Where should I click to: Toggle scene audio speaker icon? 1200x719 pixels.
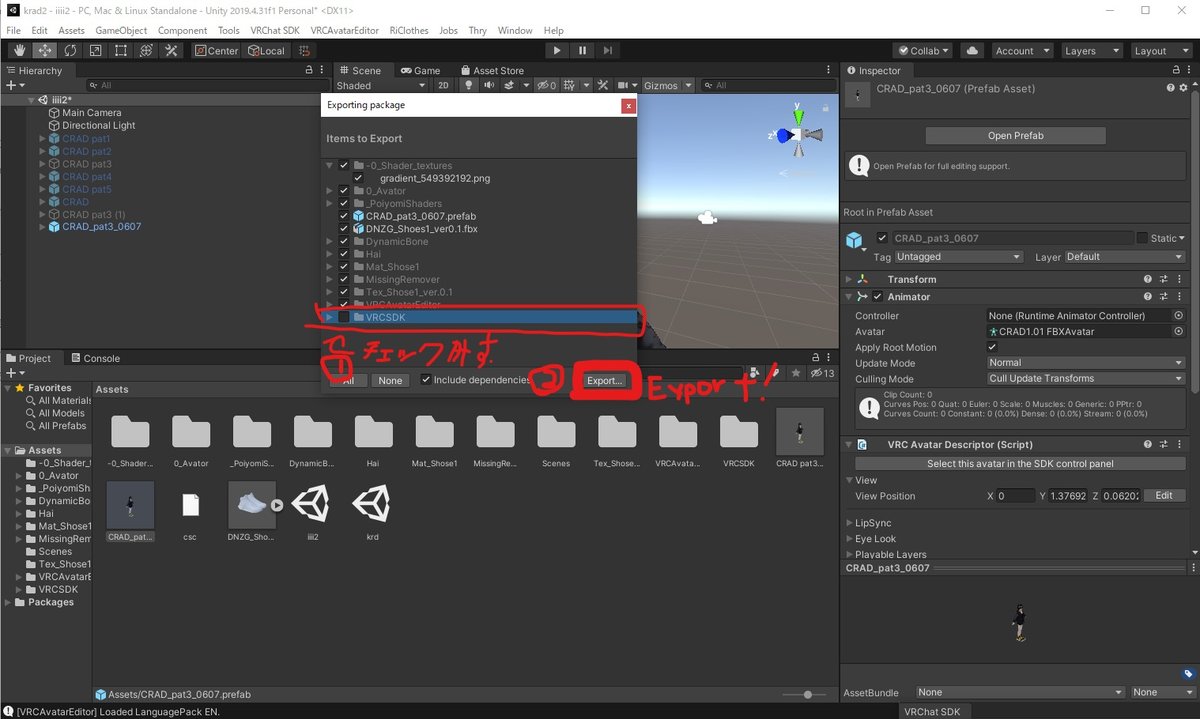click(x=489, y=85)
